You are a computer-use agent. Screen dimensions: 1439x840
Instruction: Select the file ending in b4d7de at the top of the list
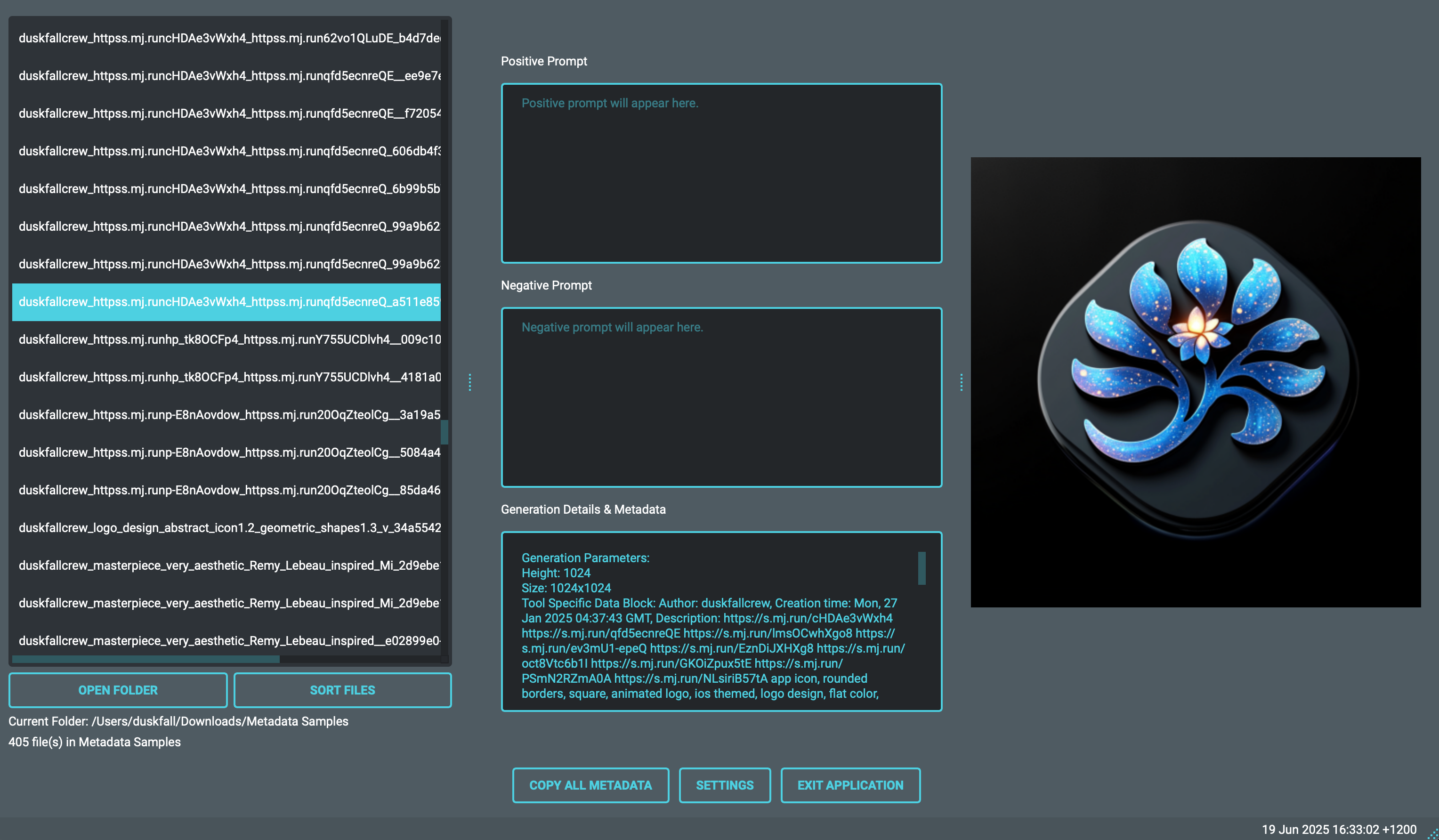(x=228, y=38)
